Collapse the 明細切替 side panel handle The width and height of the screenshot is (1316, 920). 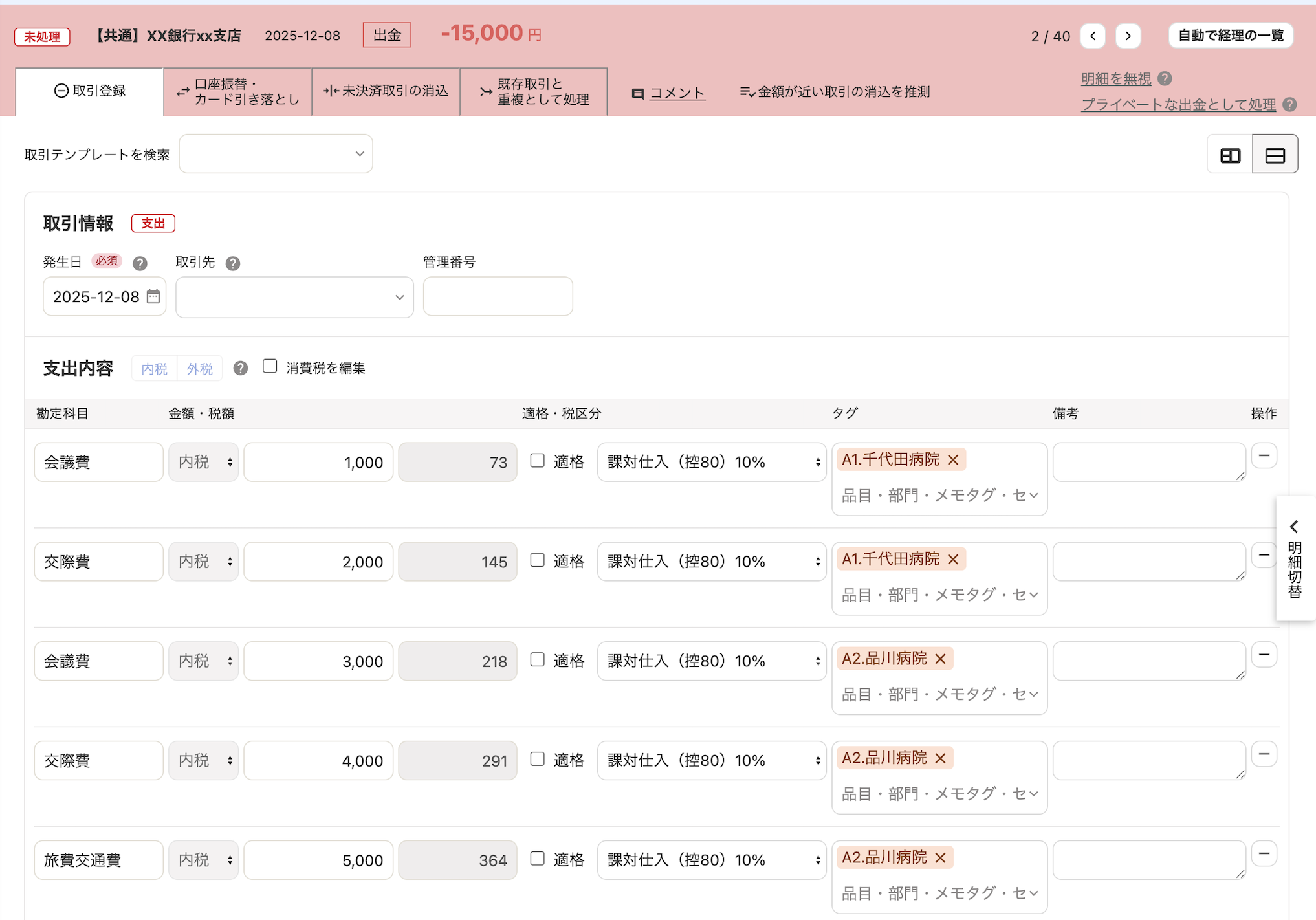point(1295,559)
